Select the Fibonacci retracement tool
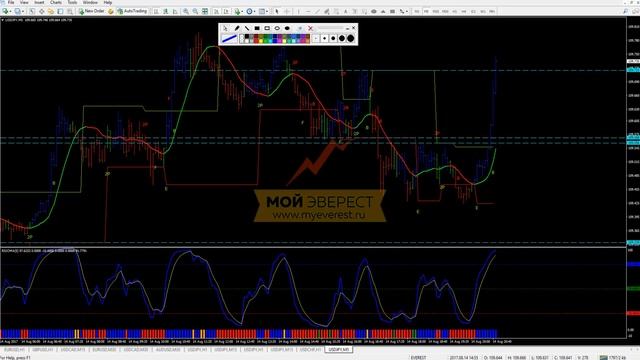Image resolution: width=640 pixels, height=360 pixels. (x=336, y=11)
